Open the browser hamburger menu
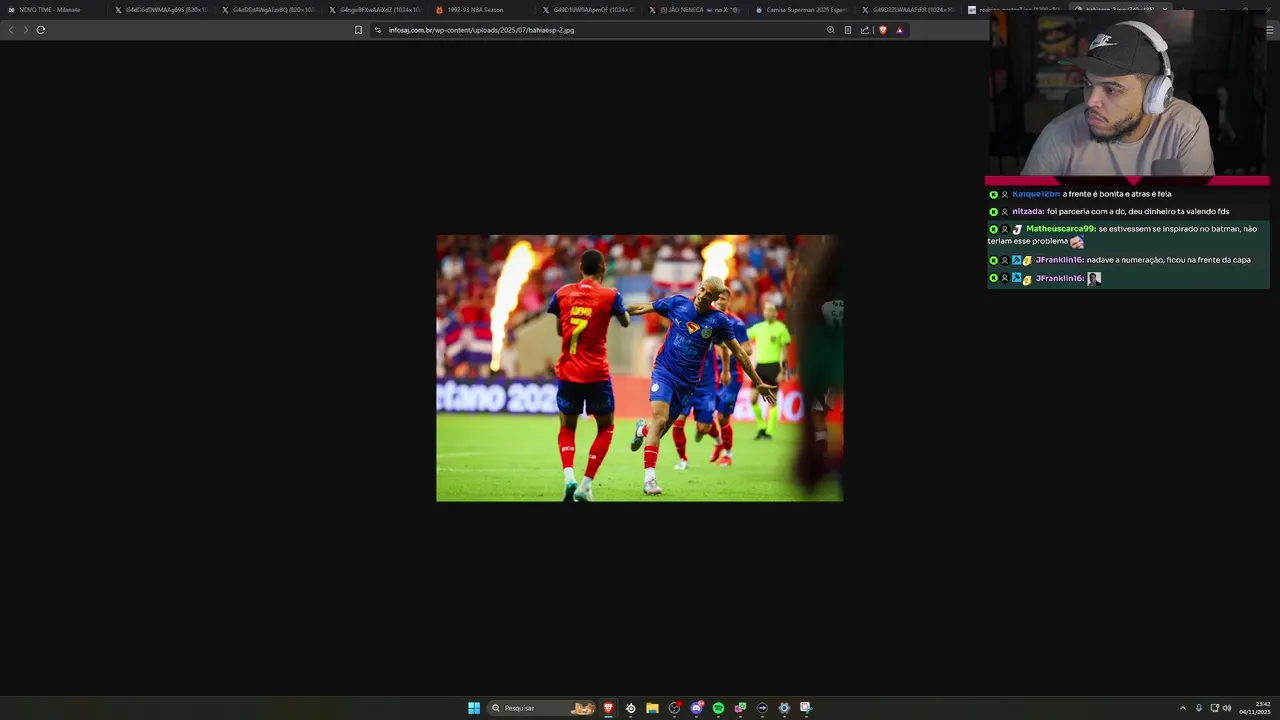The height and width of the screenshot is (720, 1280). (x=1269, y=30)
